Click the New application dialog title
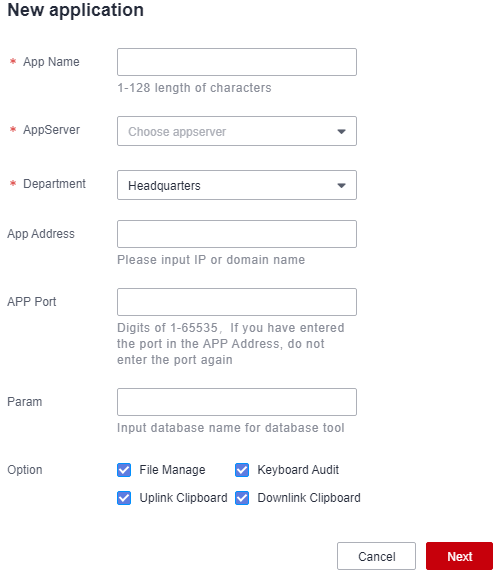 pyautogui.click(x=76, y=10)
